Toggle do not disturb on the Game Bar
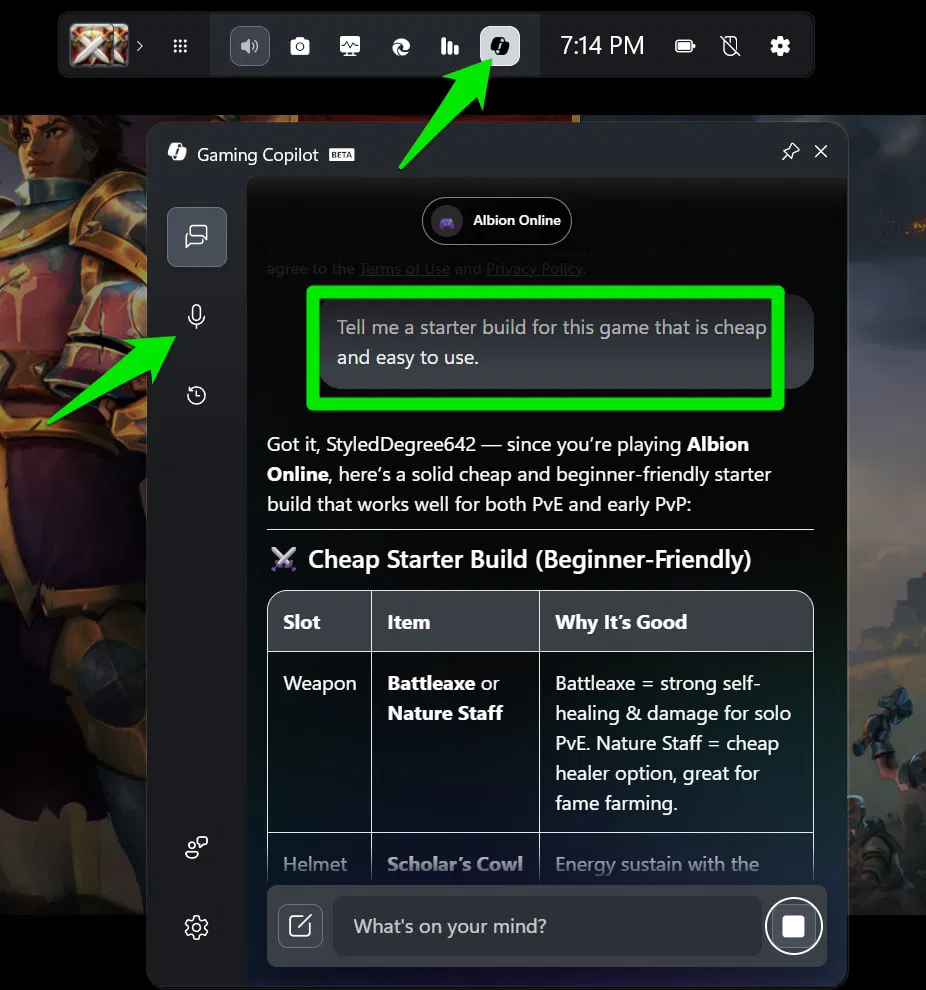The height and width of the screenshot is (990, 926). pyautogui.click(x=730, y=45)
